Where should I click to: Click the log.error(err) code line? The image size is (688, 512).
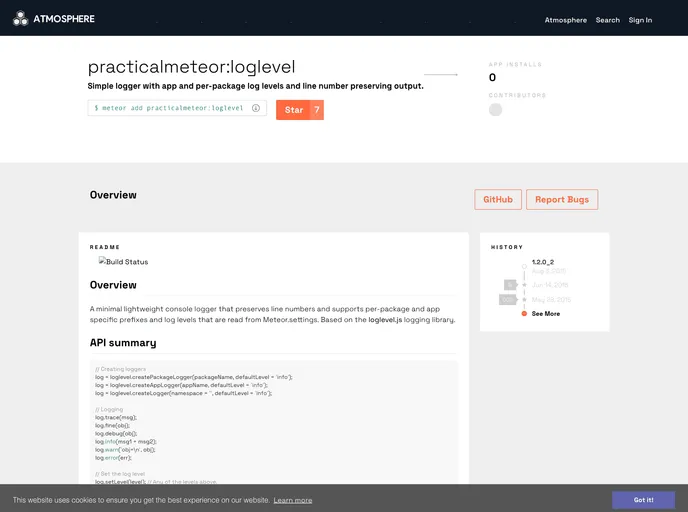point(113,458)
